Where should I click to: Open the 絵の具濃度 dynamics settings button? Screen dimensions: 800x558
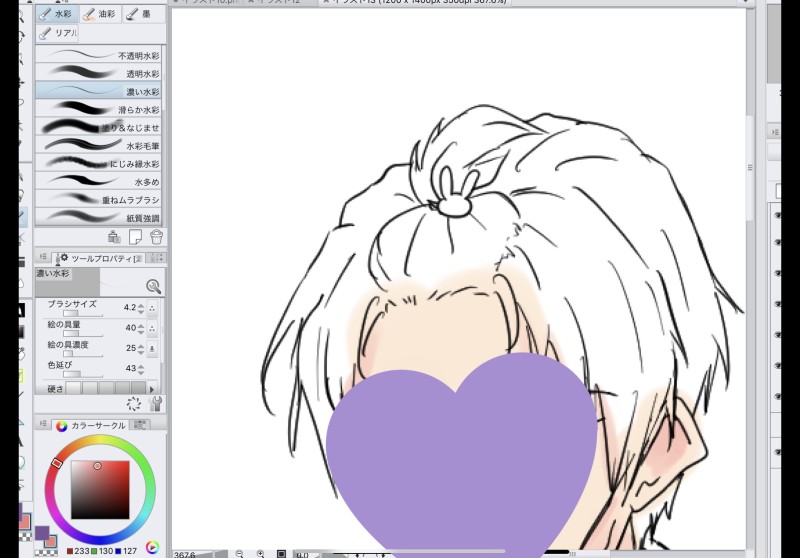tap(152, 349)
